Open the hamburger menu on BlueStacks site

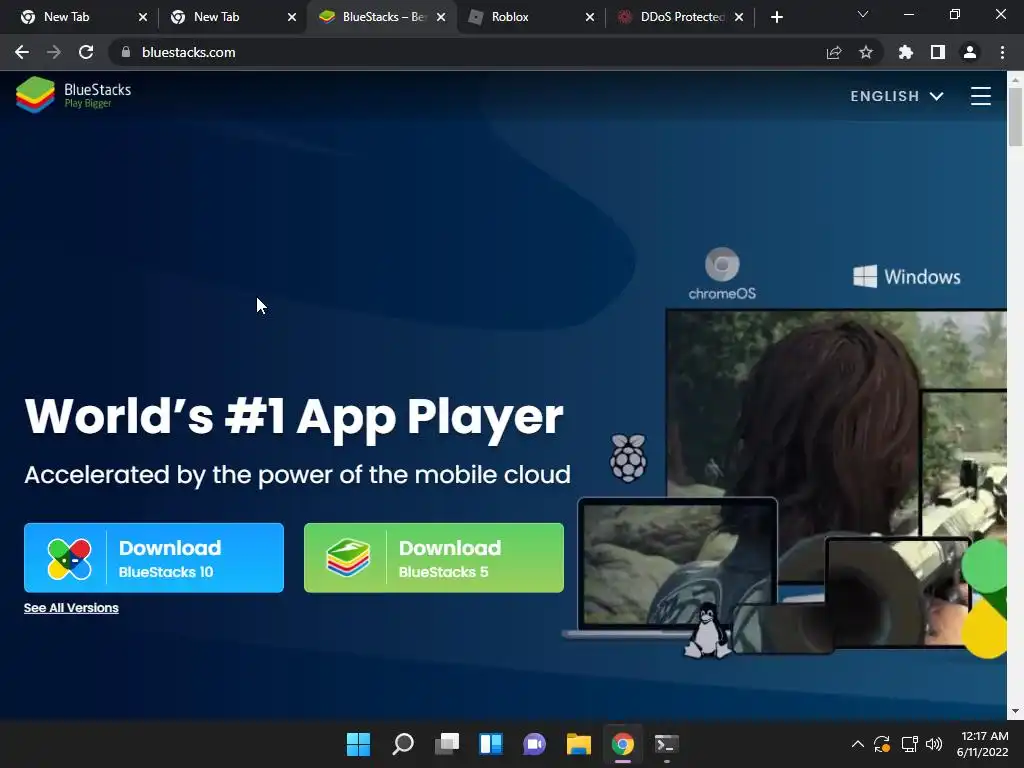click(x=980, y=96)
